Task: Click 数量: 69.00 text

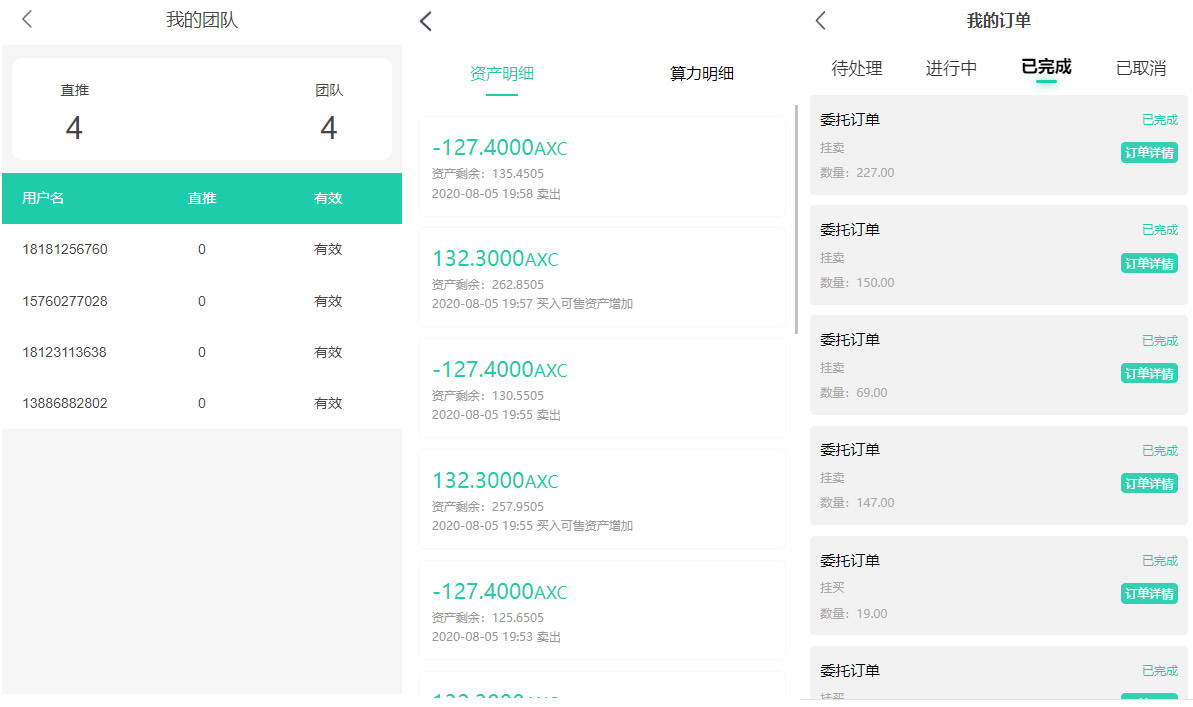Action: click(x=854, y=393)
